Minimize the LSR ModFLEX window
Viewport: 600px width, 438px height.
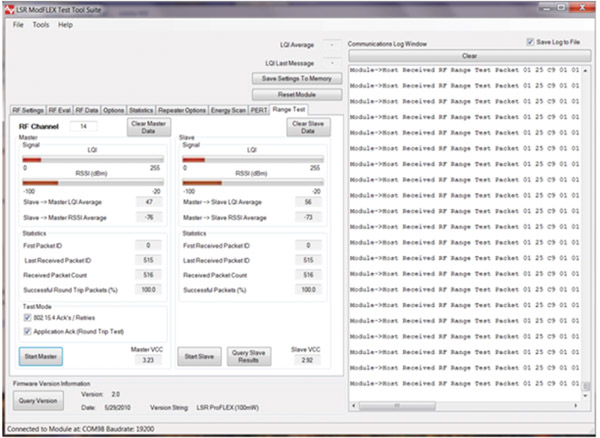[x=546, y=8]
